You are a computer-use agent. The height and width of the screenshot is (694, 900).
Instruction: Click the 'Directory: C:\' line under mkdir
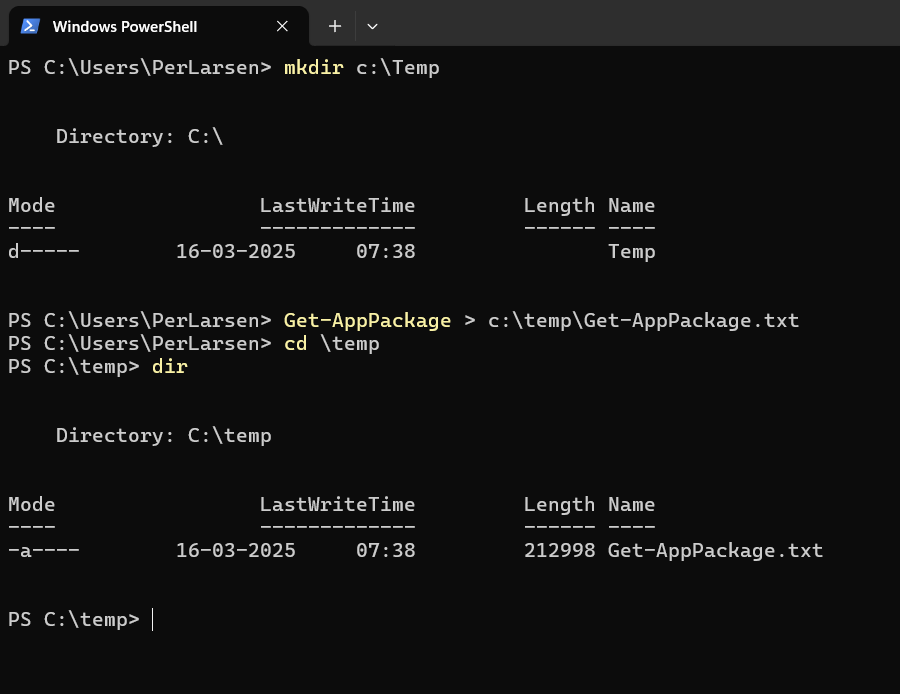[139, 137]
